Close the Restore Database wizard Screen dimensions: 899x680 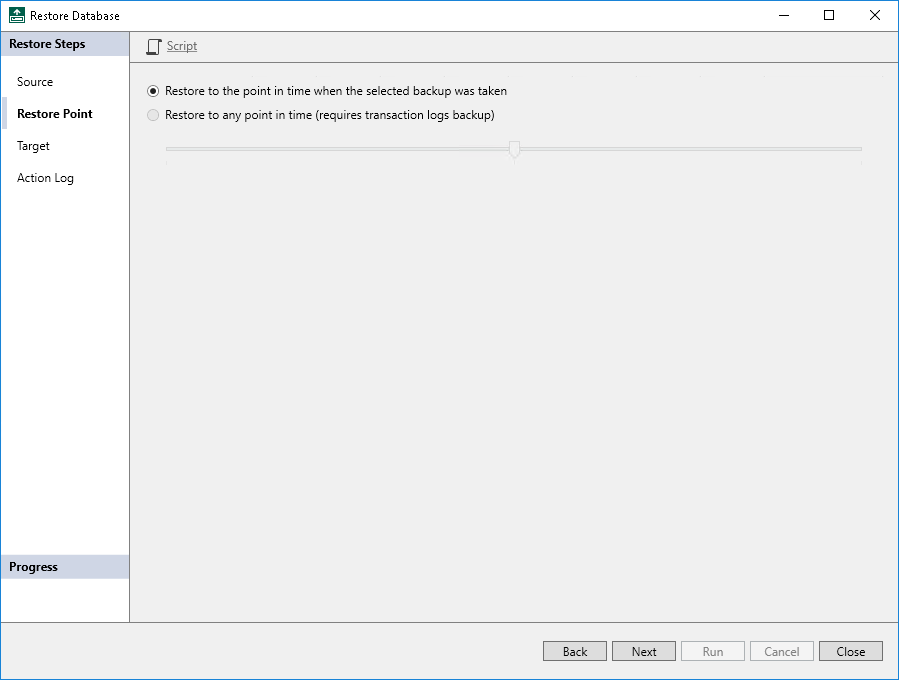[x=850, y=650]
